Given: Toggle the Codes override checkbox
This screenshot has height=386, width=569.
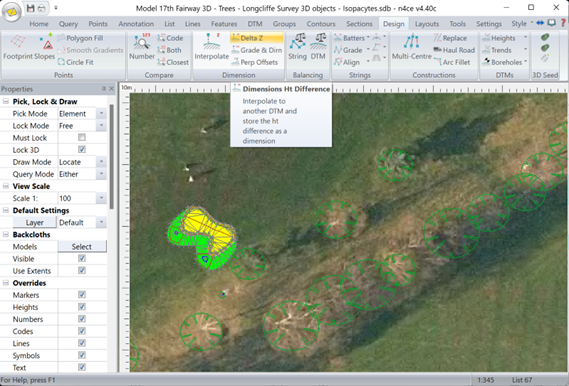Looking at the screenshot, I should click(82, 331).
